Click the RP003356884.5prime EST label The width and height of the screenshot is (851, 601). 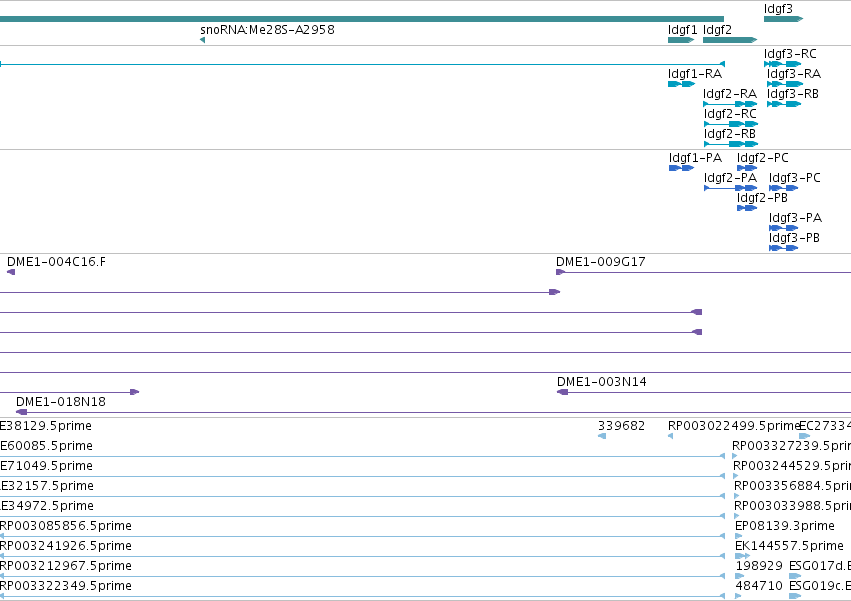point(792,486)
